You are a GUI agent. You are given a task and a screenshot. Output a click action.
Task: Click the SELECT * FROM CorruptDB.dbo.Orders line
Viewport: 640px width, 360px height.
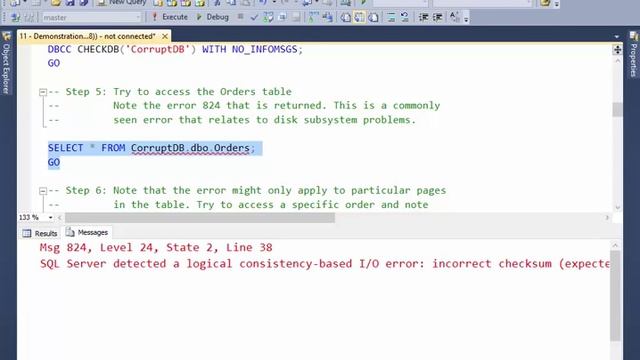point(151,148)
